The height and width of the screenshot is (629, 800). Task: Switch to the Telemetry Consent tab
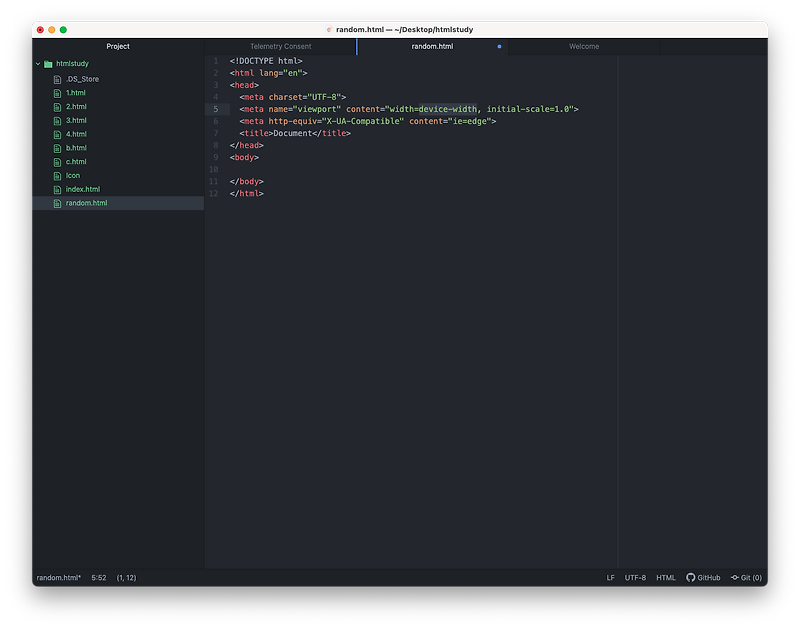tap(280, 46)
